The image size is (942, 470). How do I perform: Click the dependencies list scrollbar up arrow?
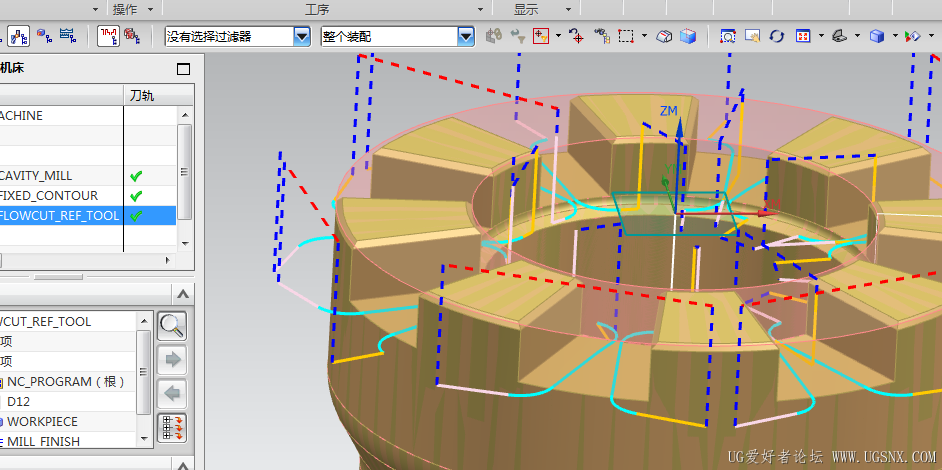(x=144, y=320)
